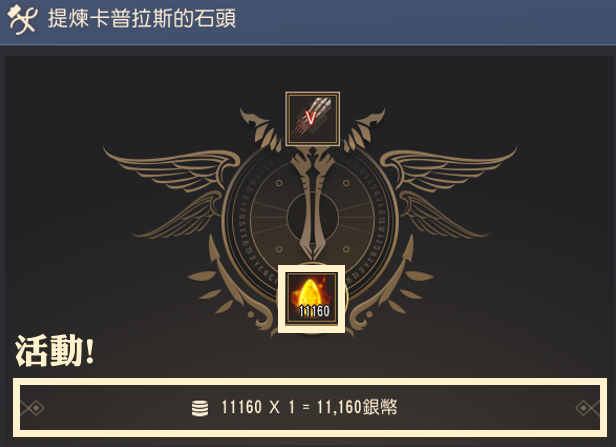
Task: Click the small feather ornament right of glove slot
Action: coord(364,130)
